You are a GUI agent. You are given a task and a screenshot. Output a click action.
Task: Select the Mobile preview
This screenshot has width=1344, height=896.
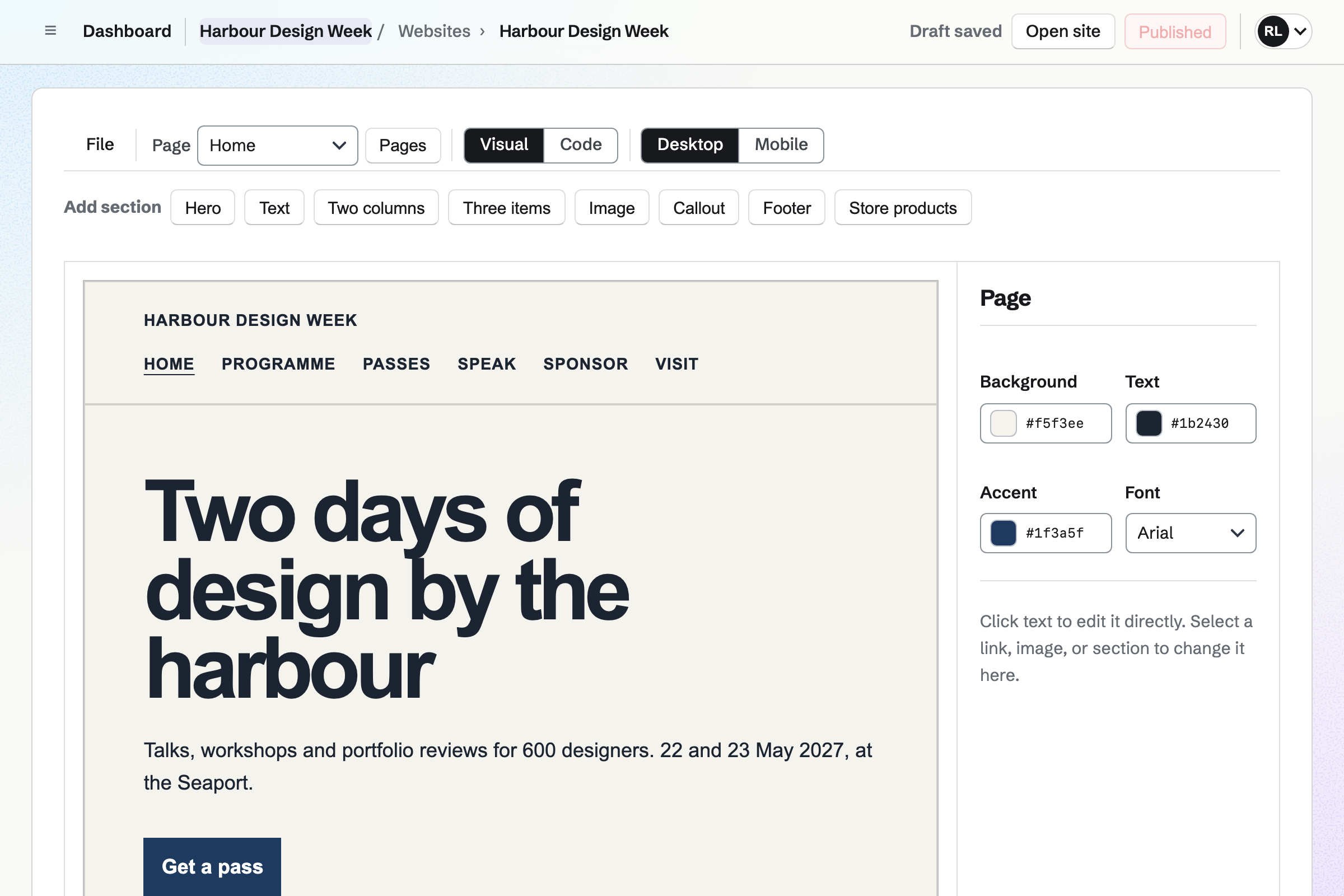point(781,145)
